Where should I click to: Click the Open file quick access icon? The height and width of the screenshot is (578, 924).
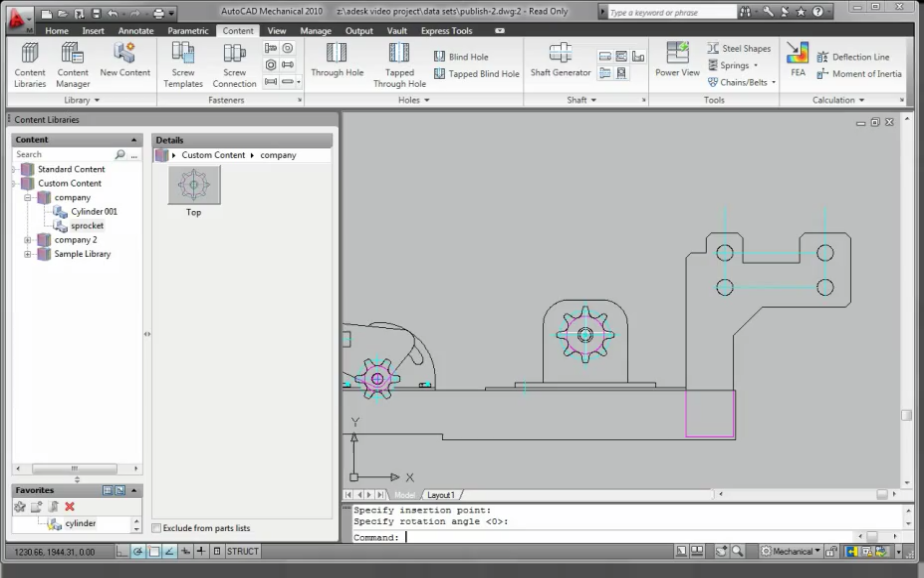click(62, 13)
